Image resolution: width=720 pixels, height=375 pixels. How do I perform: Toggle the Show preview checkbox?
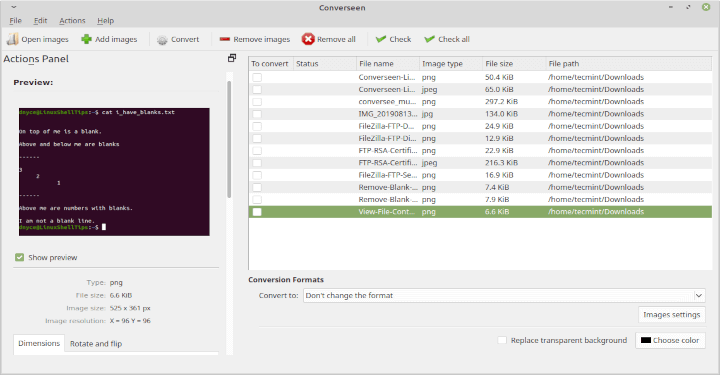pos(19,257)
